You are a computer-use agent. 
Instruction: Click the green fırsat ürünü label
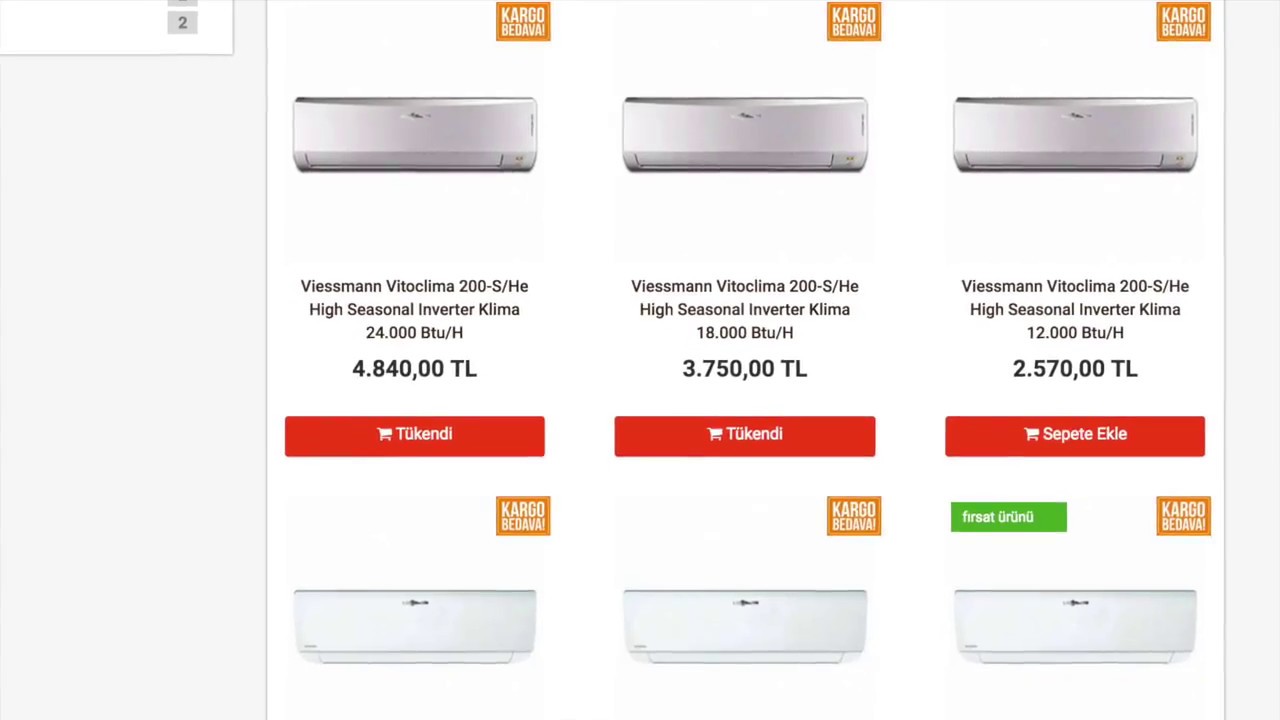pyautogui.click(x=1008, y=517)
